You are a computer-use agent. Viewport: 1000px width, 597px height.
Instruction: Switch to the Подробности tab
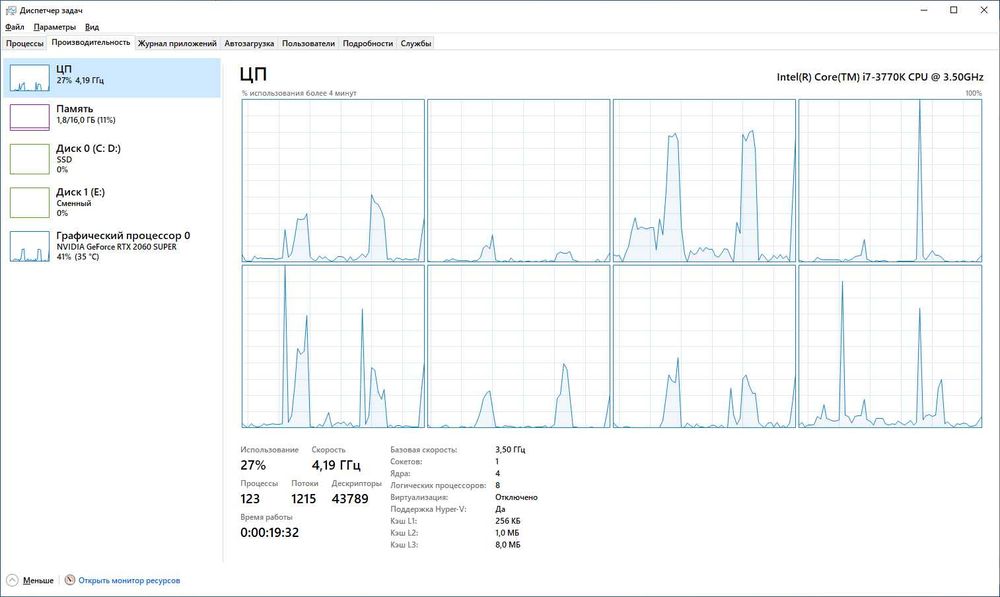click(x=367, y=43)
